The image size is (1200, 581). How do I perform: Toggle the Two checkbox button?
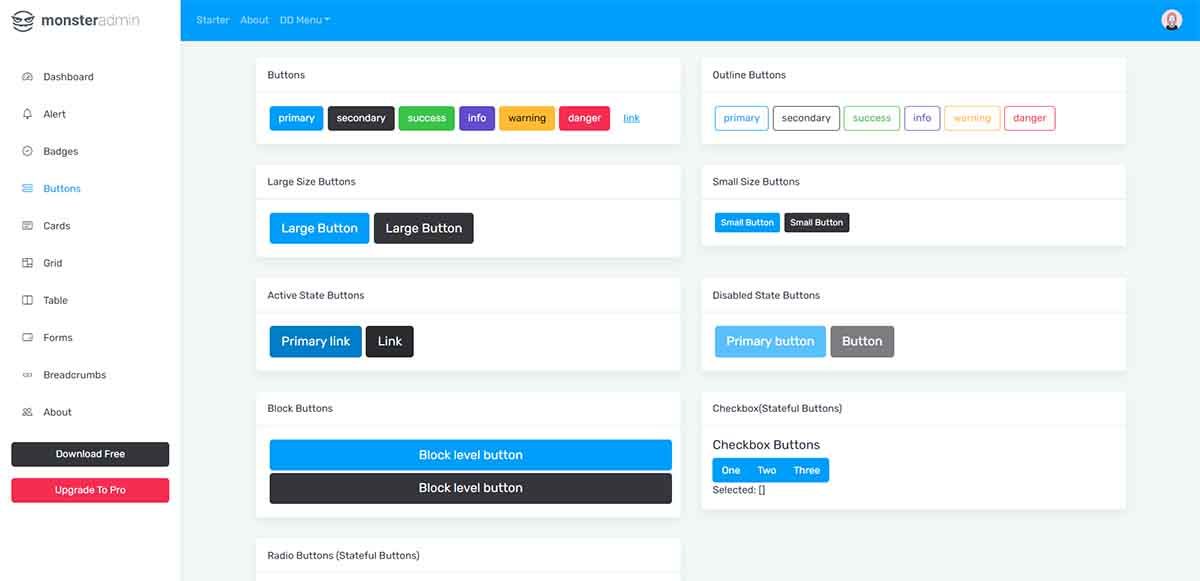(767, 470)
